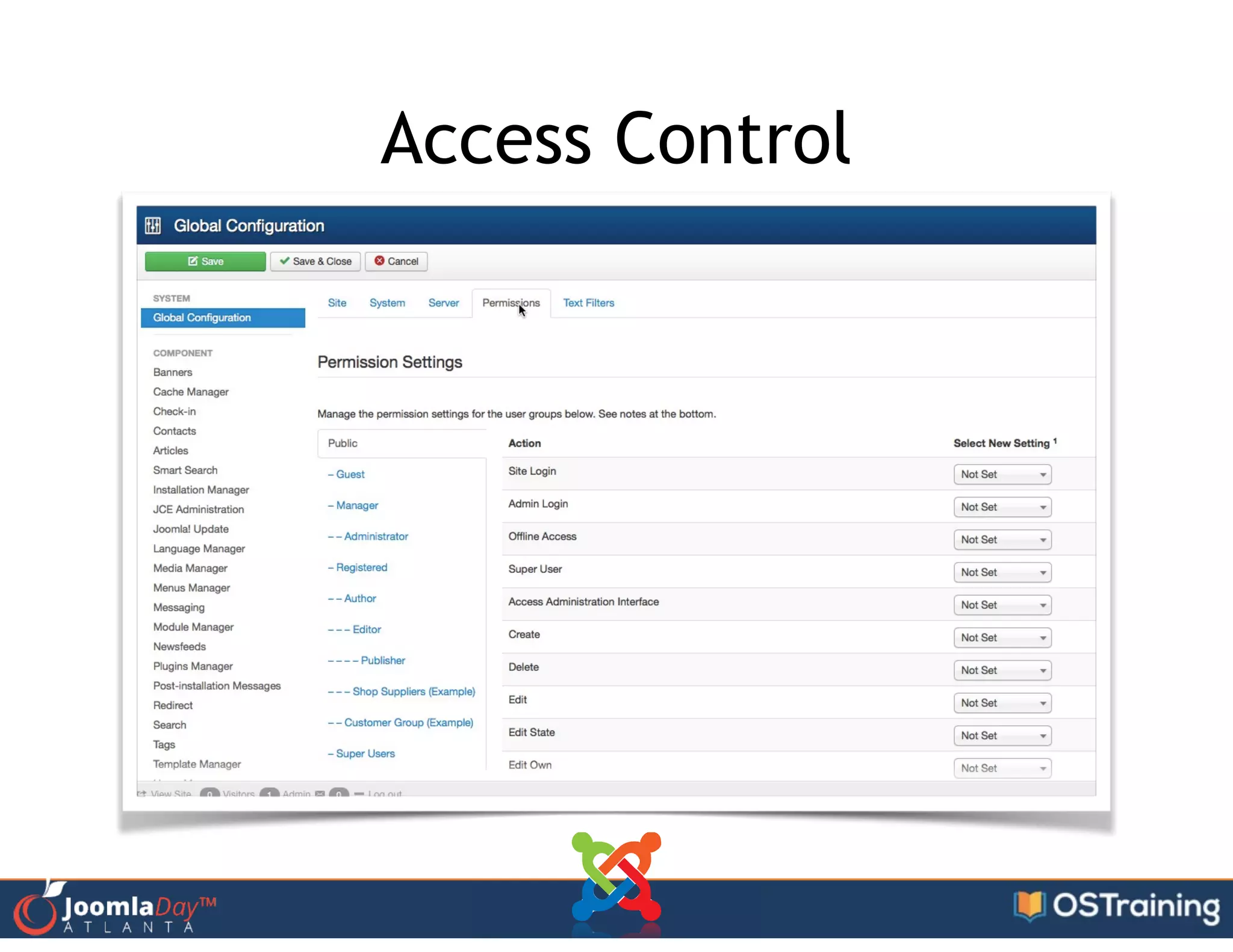
Task: Open Cache Manager in the sidebar
Action: pos(191,392)
